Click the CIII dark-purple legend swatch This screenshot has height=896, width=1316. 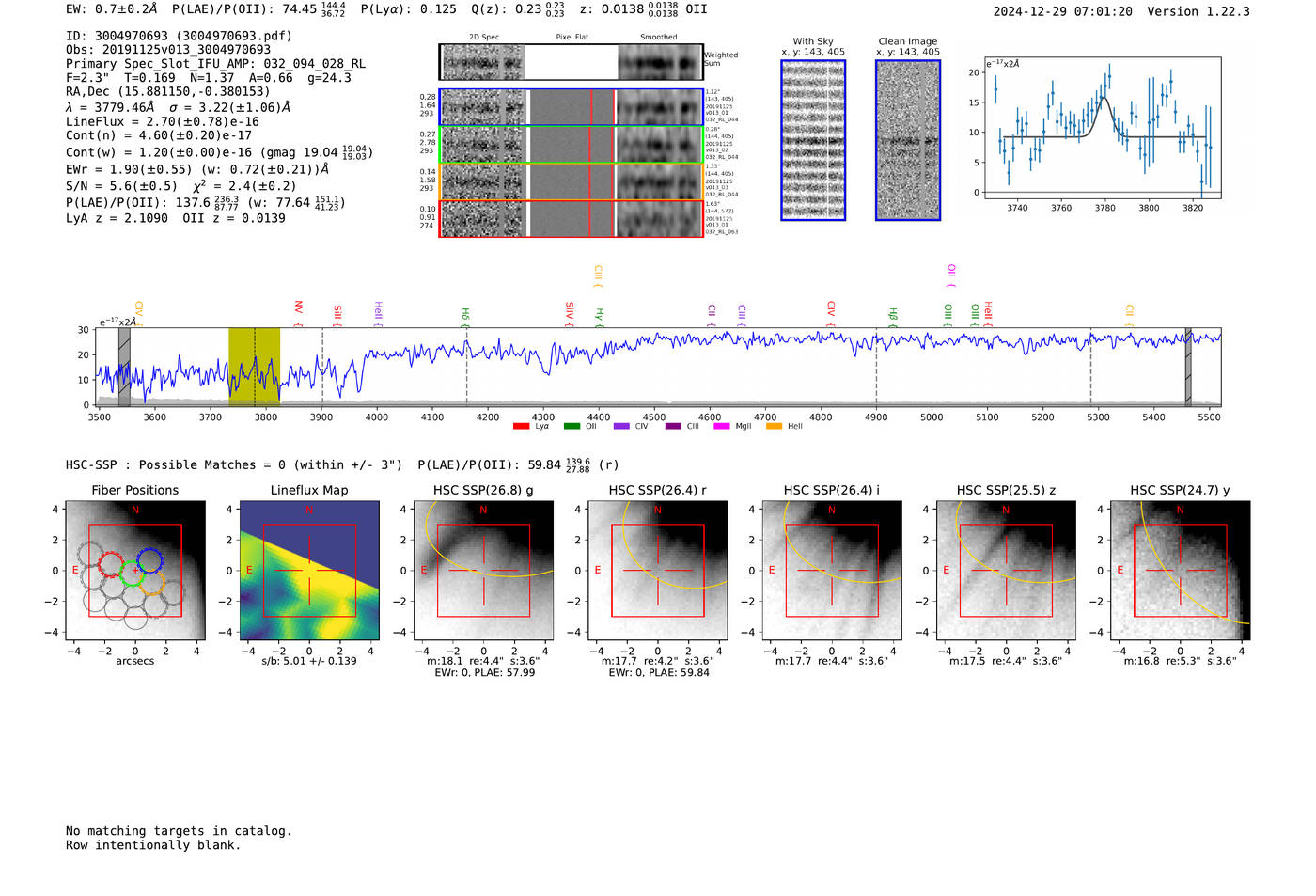point(673,427)
